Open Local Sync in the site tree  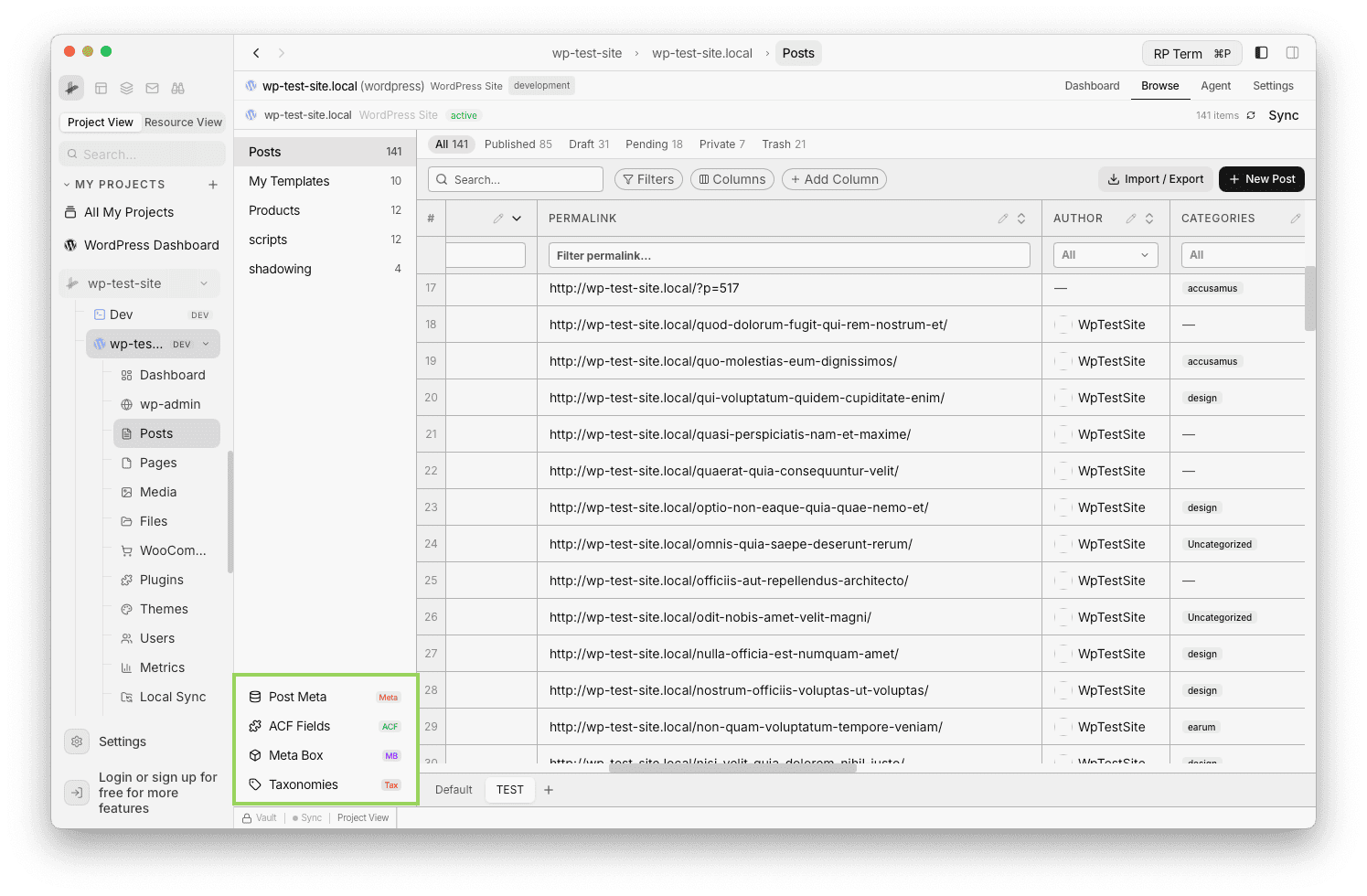[167, 697]
